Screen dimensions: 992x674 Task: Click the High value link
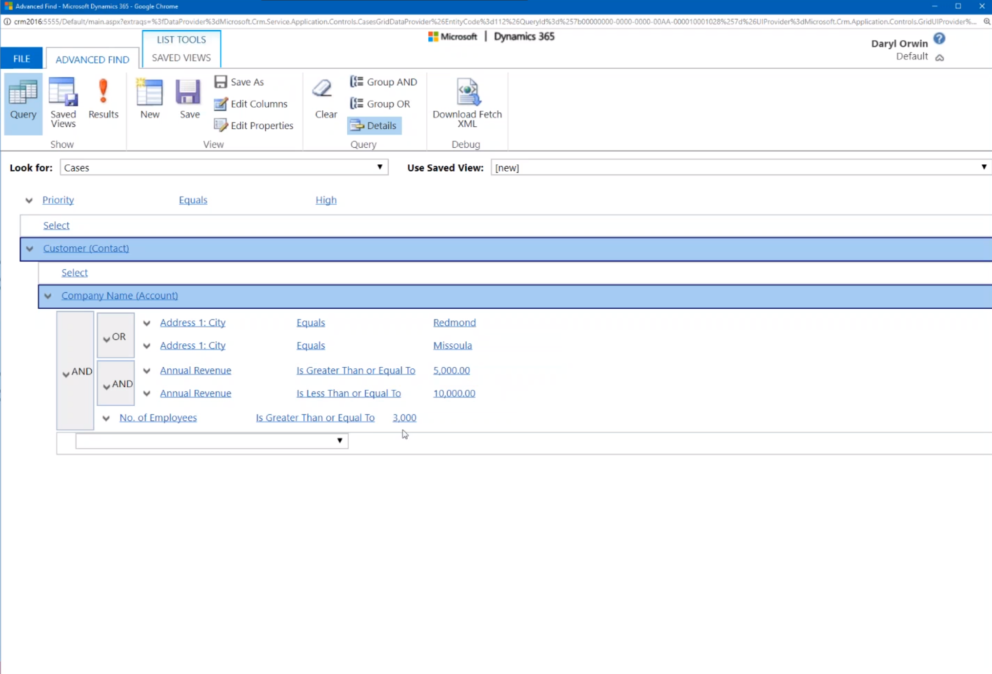click(x=326, y=200)
